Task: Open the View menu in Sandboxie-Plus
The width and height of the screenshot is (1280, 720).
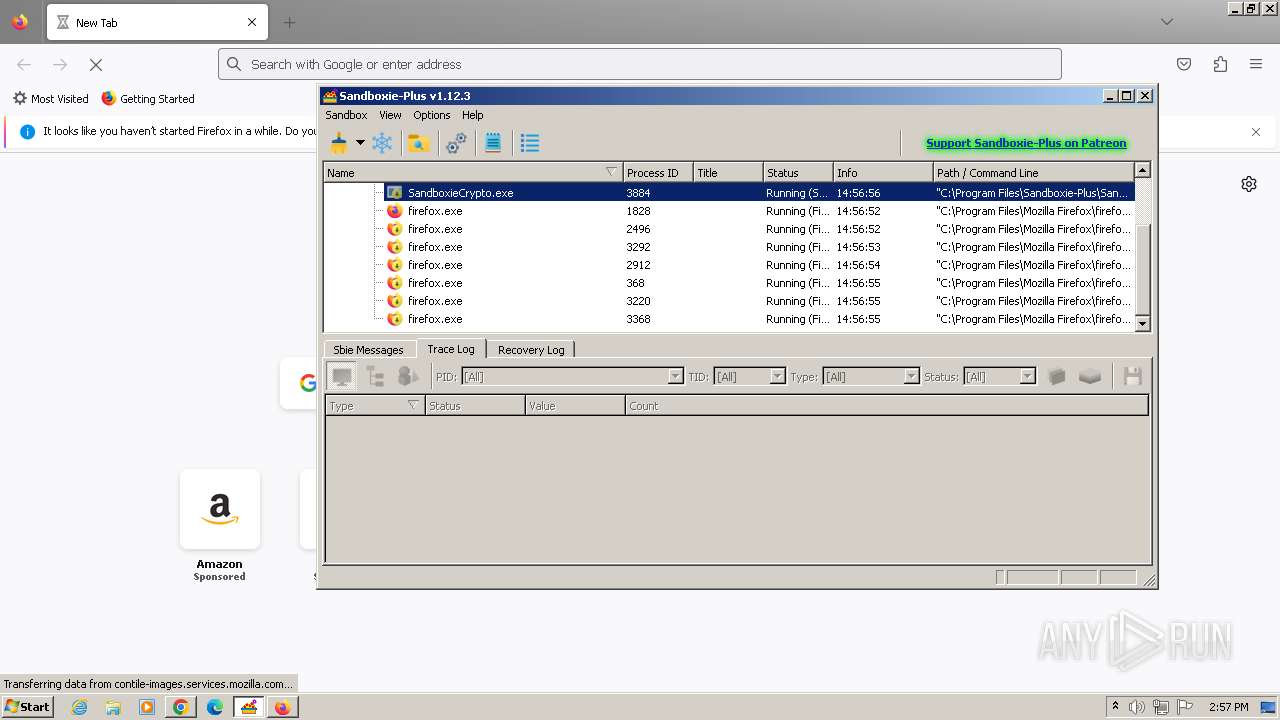Action: click(x=390, y=115)
